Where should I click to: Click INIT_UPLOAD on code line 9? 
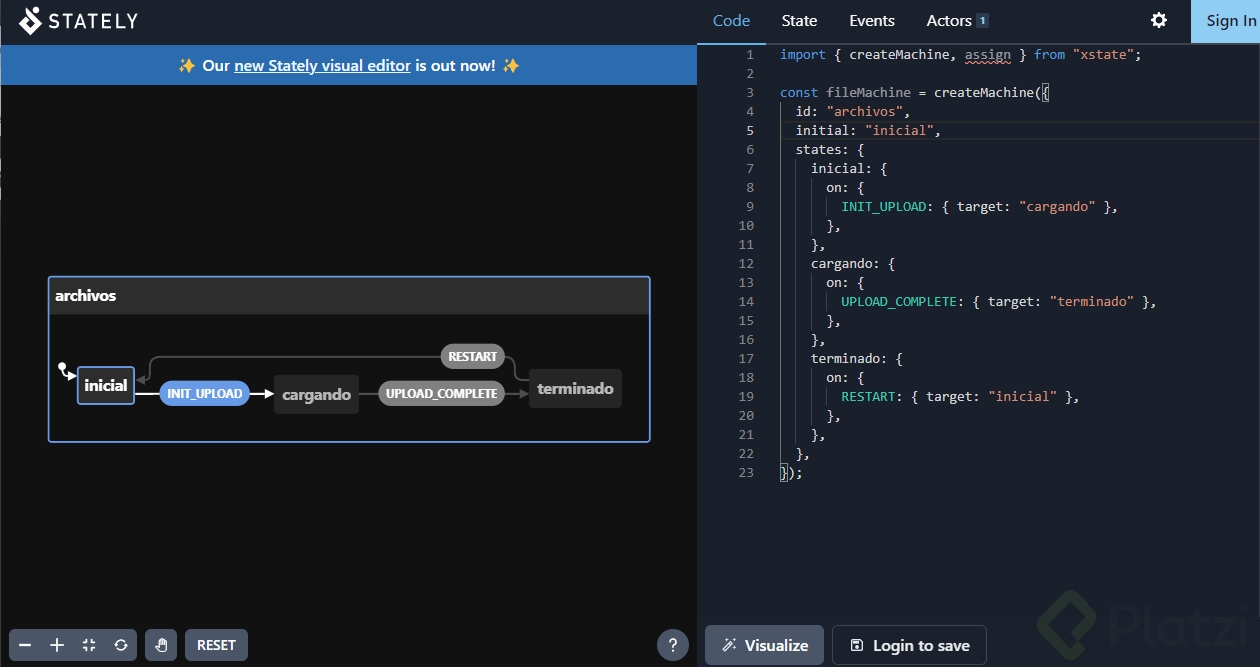883,206
